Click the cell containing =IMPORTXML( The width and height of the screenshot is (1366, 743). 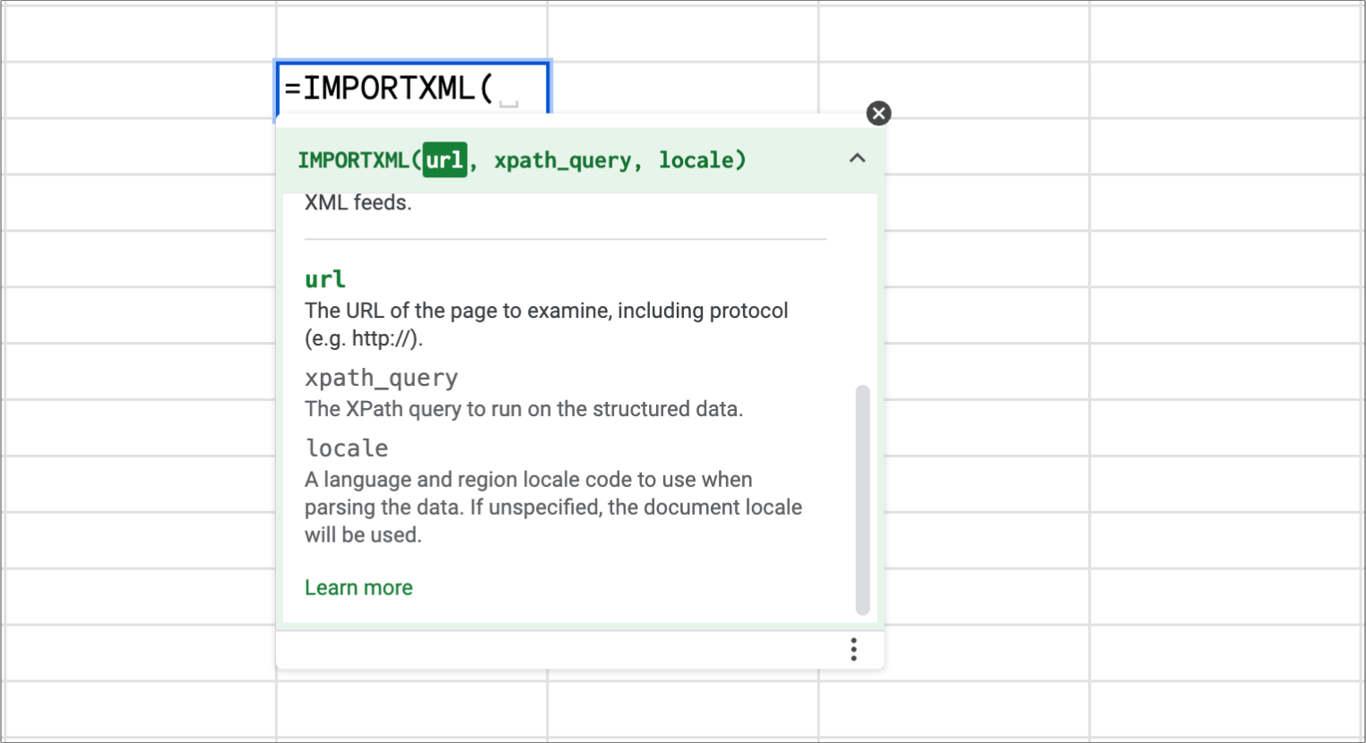point(413,89)
